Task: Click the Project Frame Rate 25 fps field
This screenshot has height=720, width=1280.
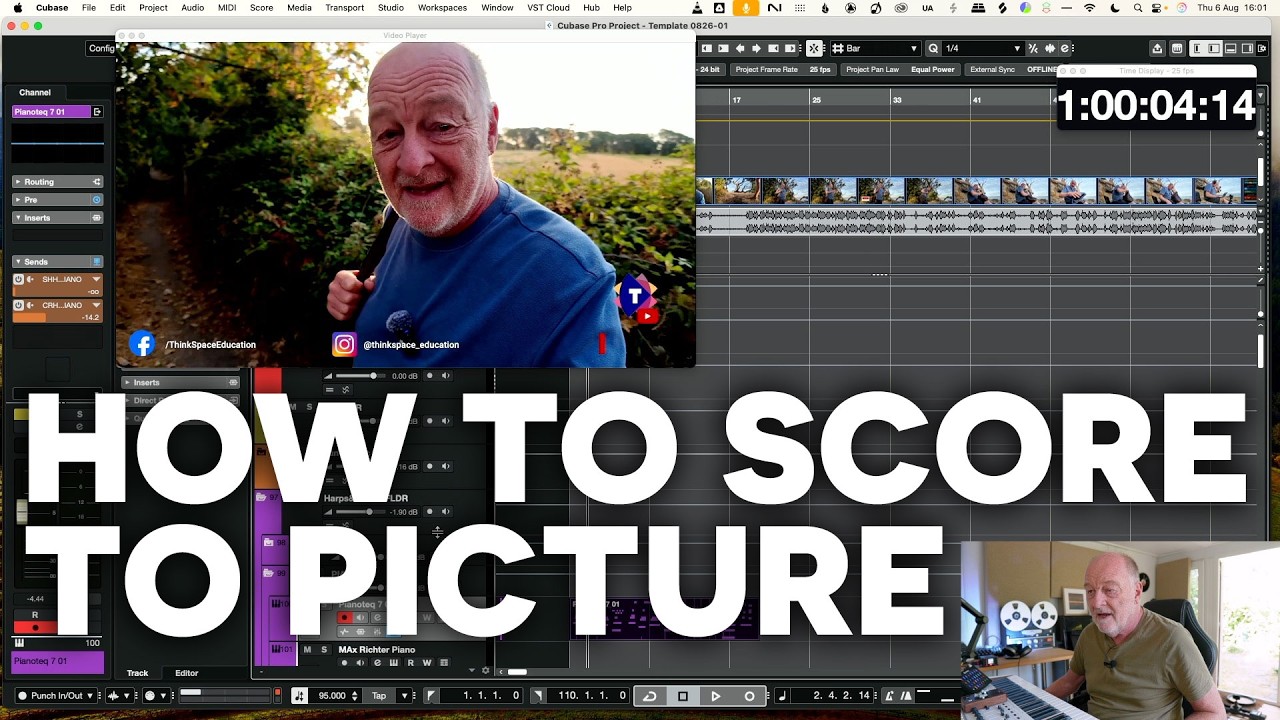Action: (783, 70)
